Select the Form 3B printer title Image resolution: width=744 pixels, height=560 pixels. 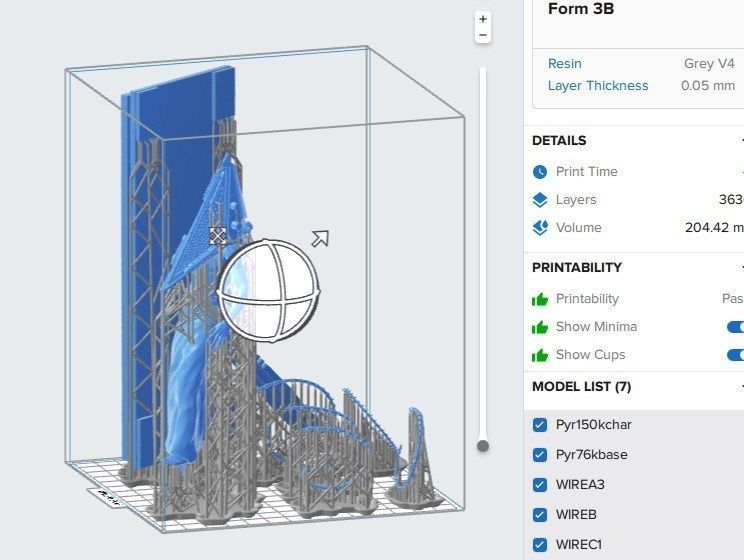click(581, 9)
